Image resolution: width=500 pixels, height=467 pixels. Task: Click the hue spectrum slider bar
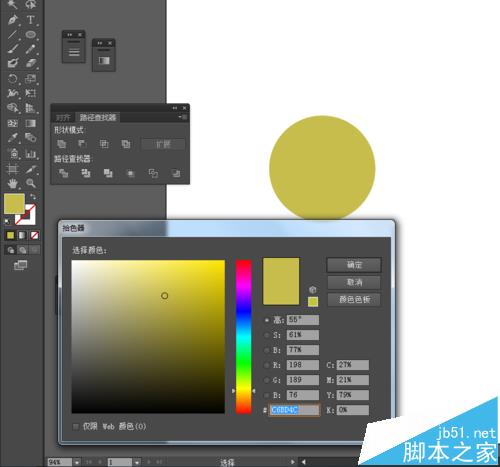tap(244, 337)
